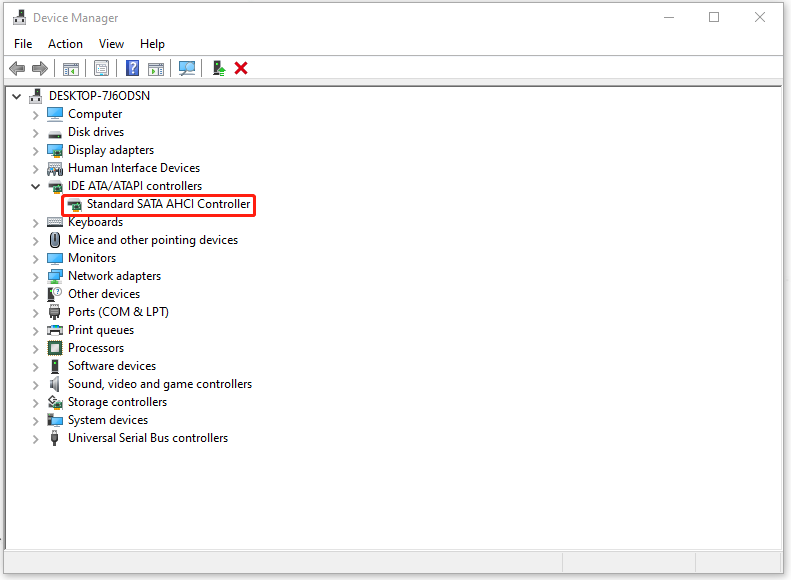Minimize the Device Manager window
Viewport: 791px width, 580px height.
click(x=669, y=18)
